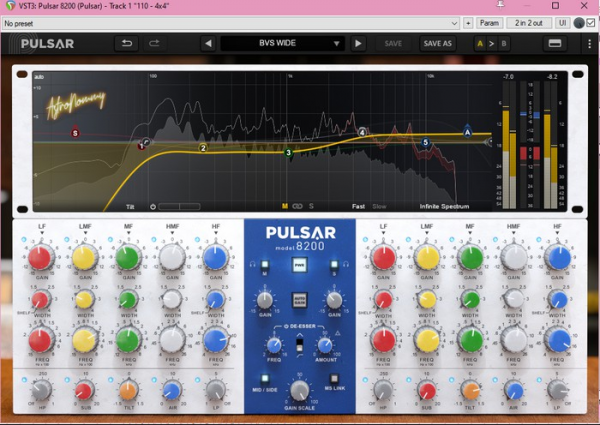Screen dimensions: 600x425
Task: Select the blue A air node
Action: [x=467, y=132]
